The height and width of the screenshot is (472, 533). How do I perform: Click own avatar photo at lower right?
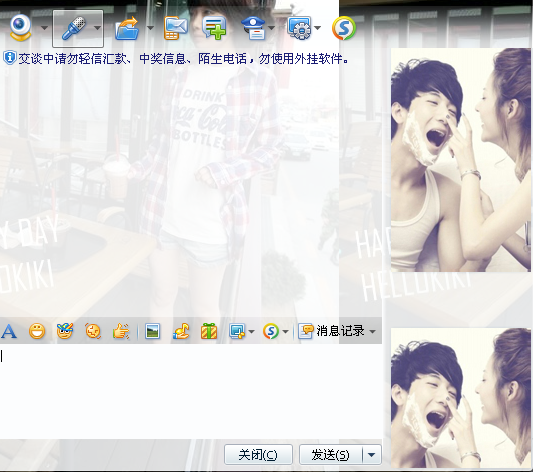tap(461, 398)
